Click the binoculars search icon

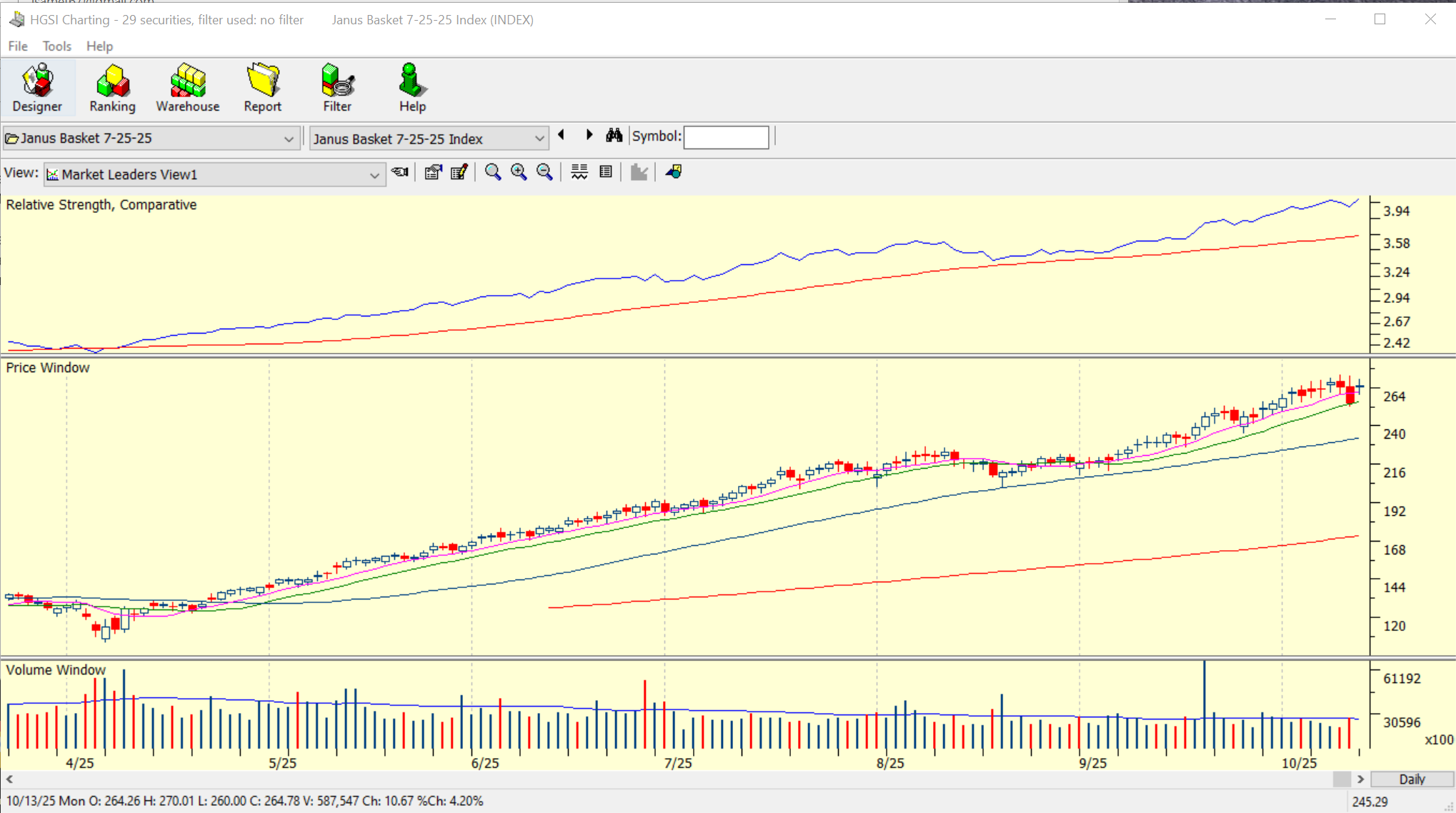tap(614, 136)
